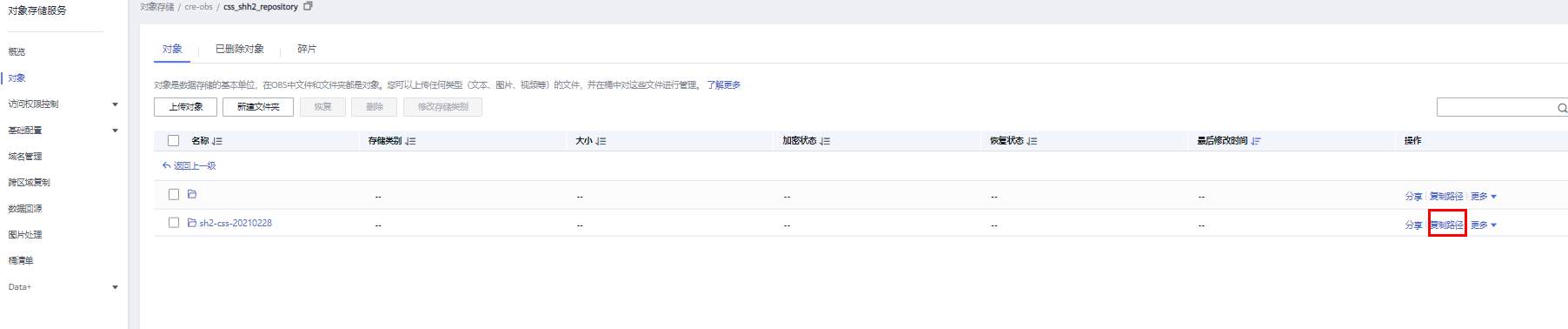
Task: Switch to the 碎片 tab
Action: point(307,50)
